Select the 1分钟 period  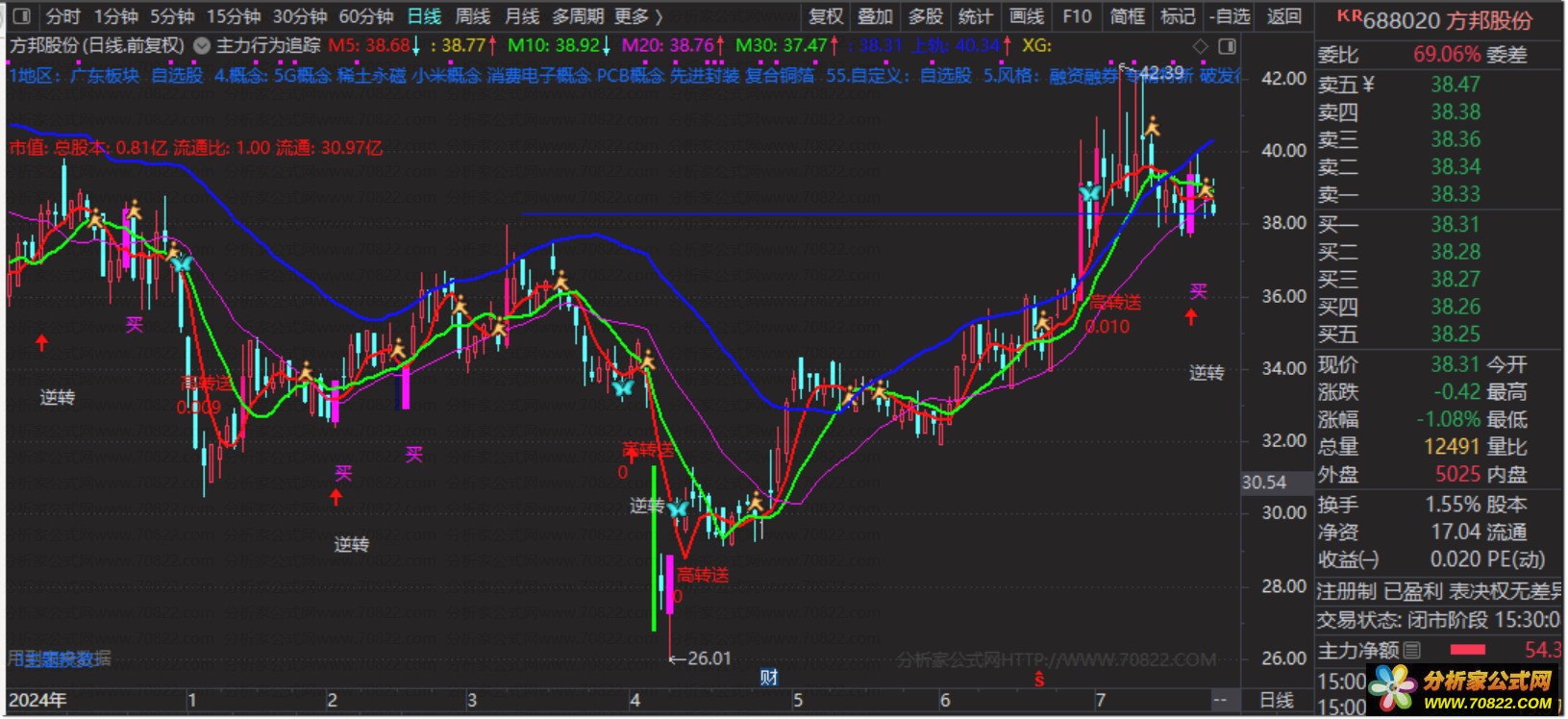[116, 16]
